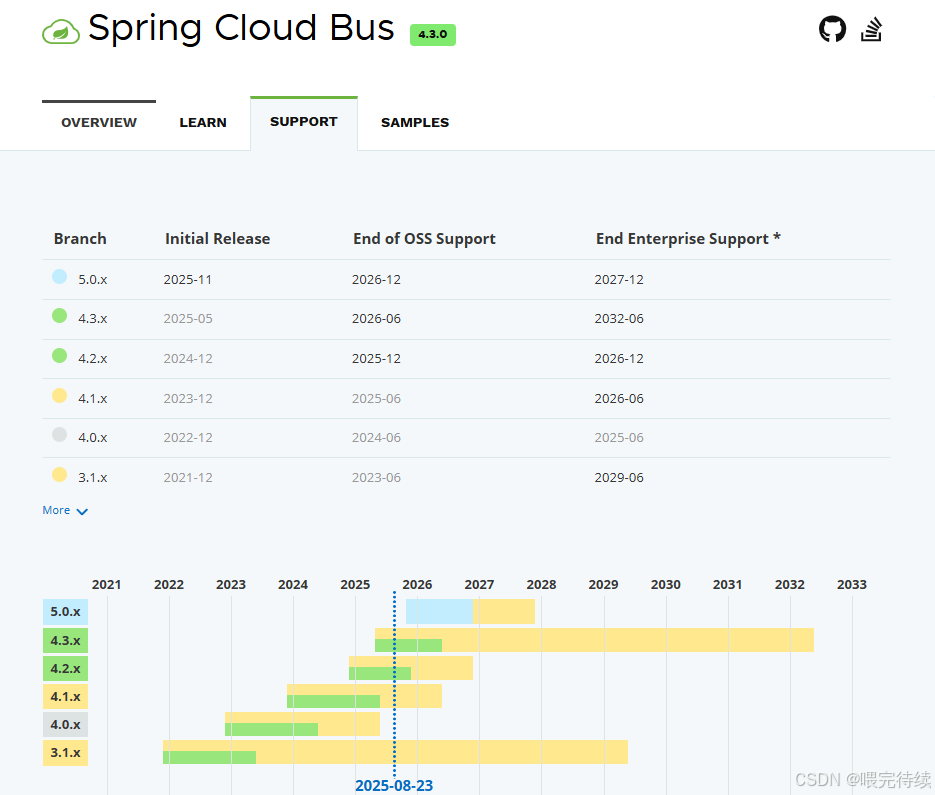Click the chevron next to More
The image size is (935, 795).
point(82,512)
